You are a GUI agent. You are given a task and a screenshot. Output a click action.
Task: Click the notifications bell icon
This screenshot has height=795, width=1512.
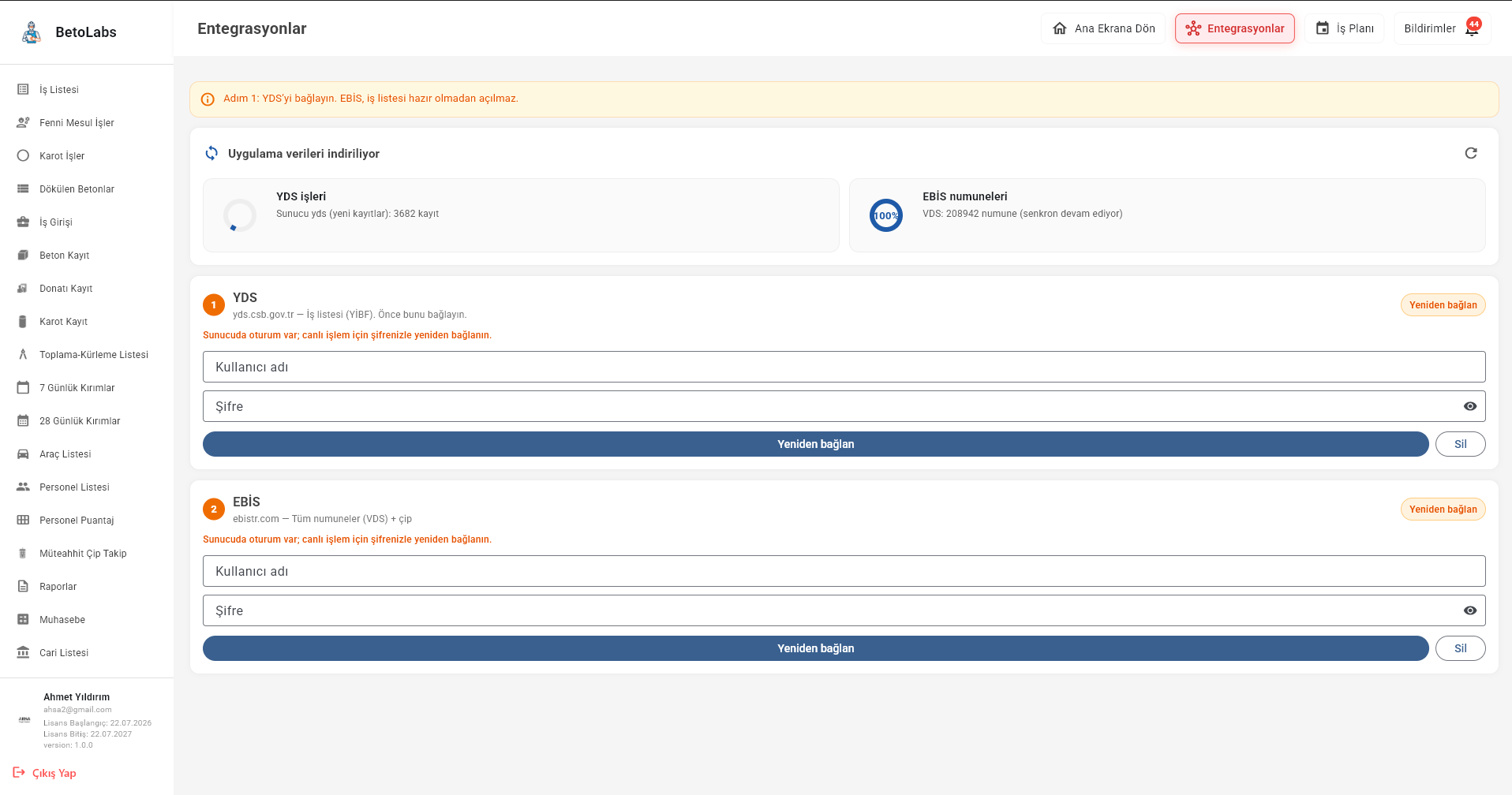1472,29
